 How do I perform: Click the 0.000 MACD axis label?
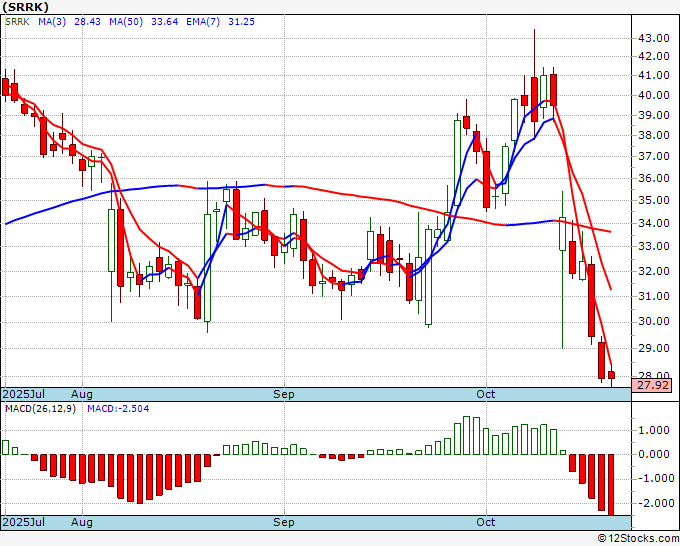point(654,454)
